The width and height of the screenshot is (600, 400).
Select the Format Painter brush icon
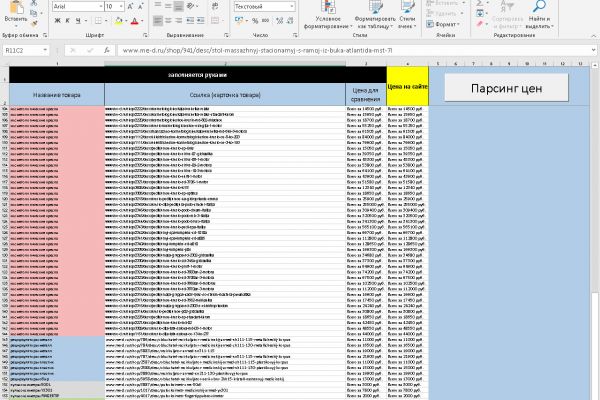pyautogui.click(x=34, y=24)
